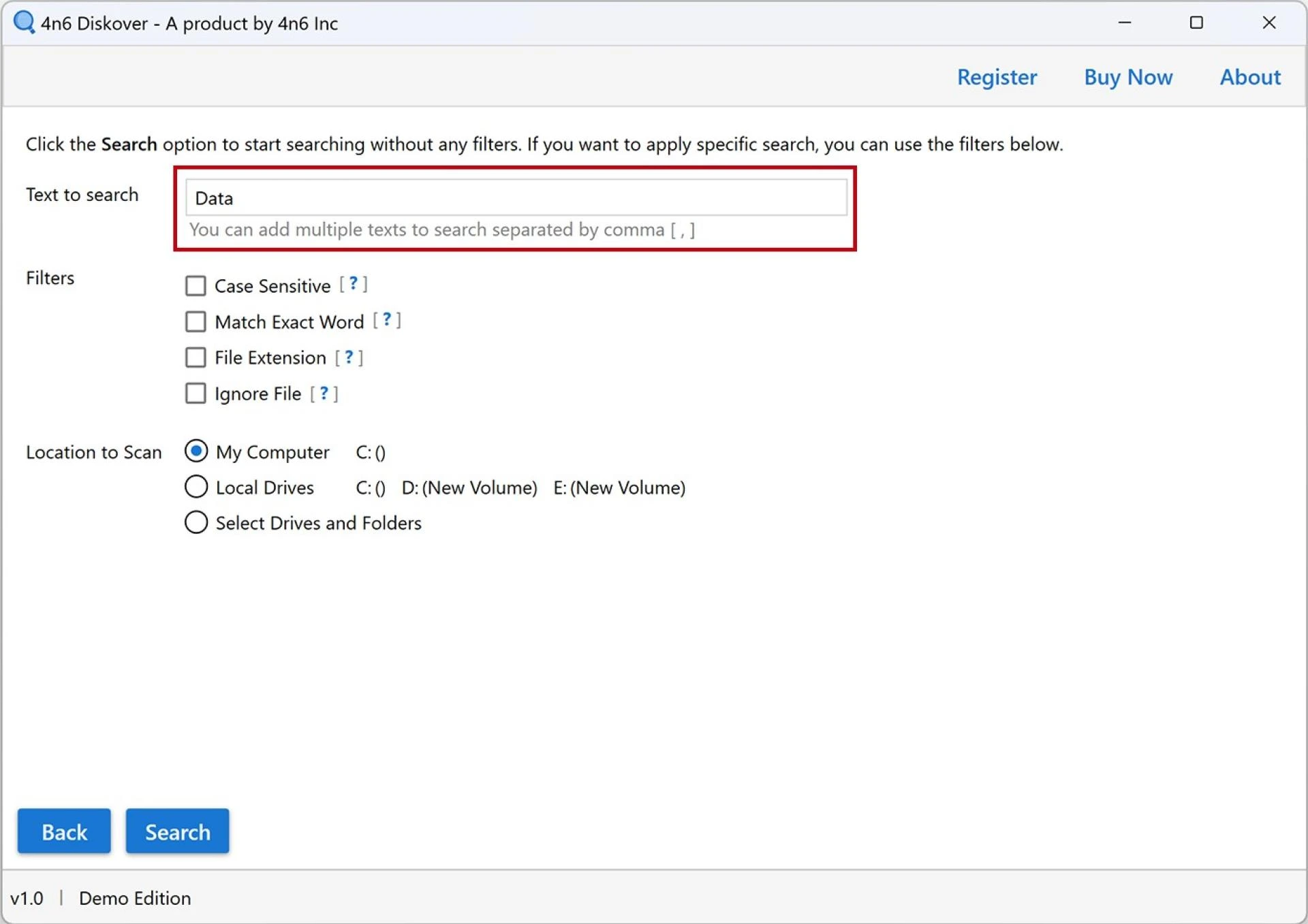Enable the Ignore File checkbox

[x=196, y=394]
